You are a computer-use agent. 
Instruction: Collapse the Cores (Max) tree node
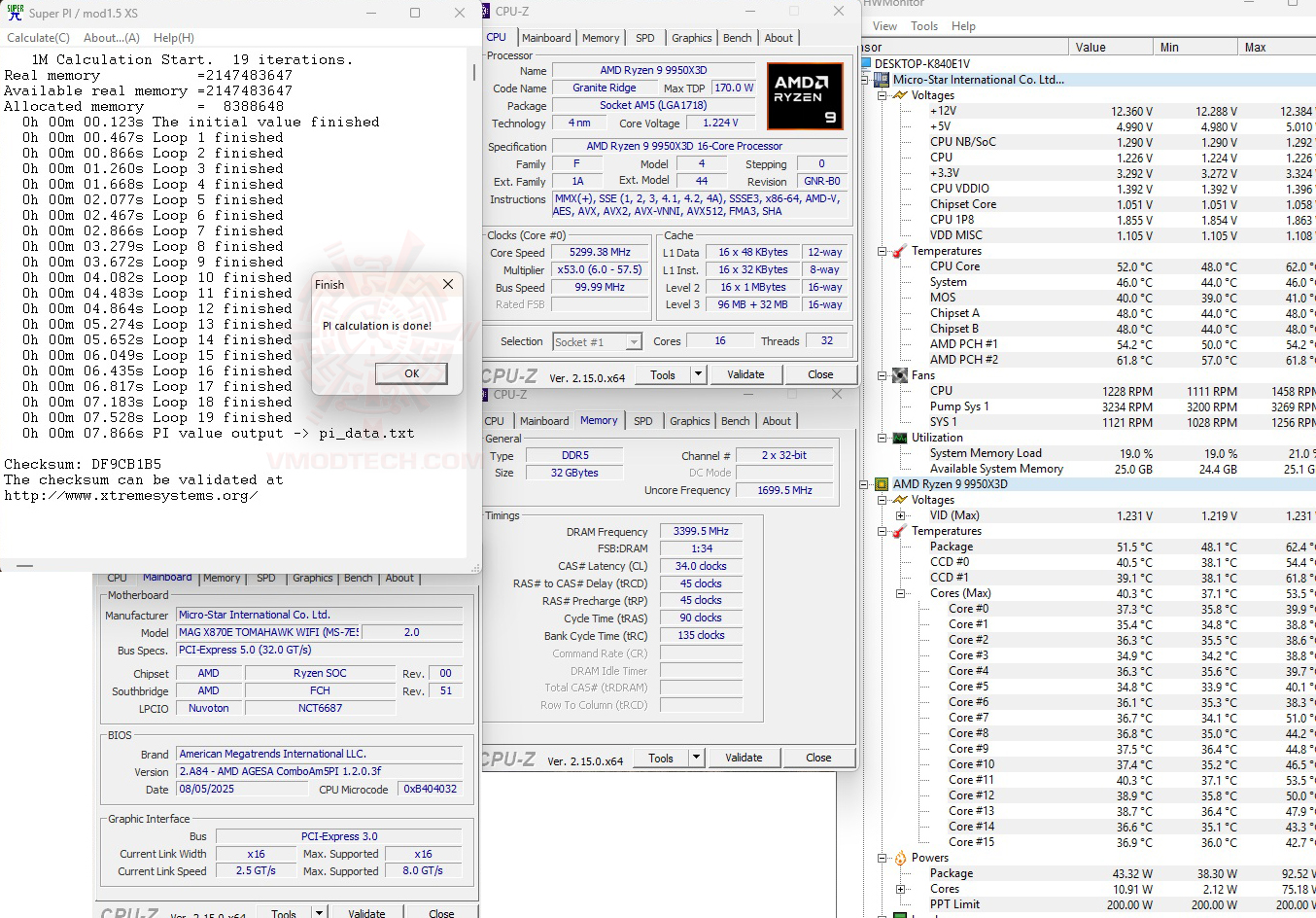[x=899, y=592]
